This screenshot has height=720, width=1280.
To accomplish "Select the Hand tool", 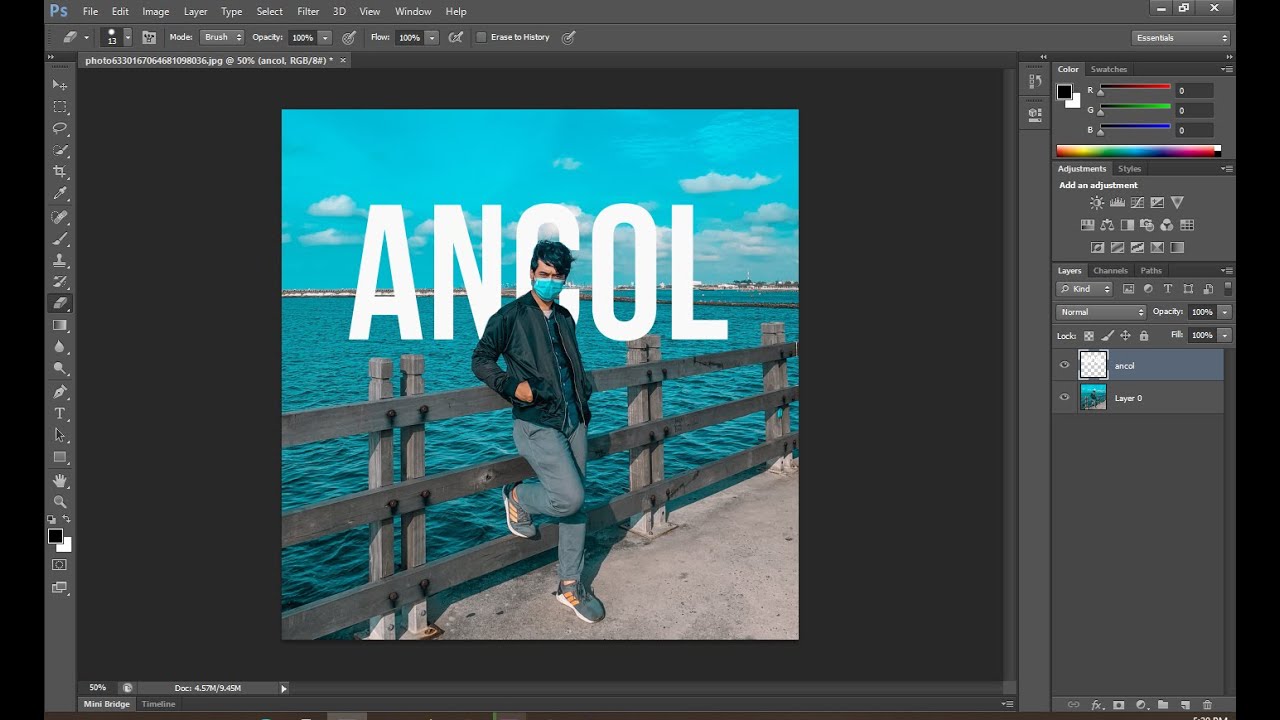I will [60, 481].
